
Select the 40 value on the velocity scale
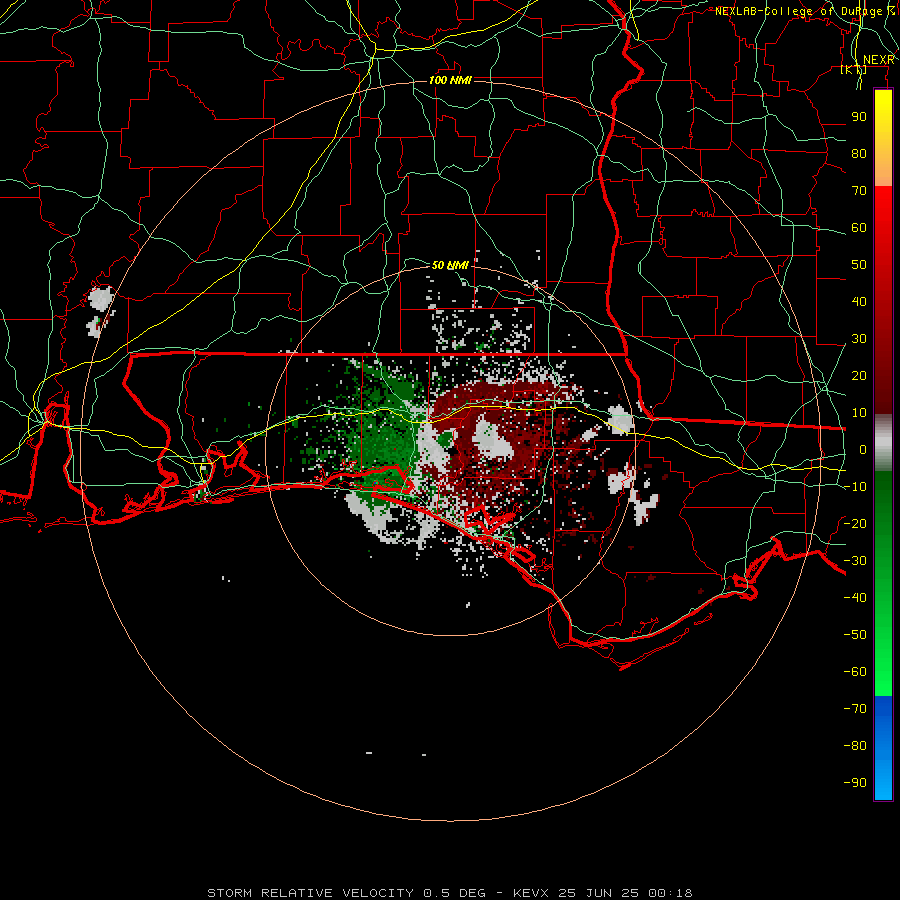pos(859,301)
